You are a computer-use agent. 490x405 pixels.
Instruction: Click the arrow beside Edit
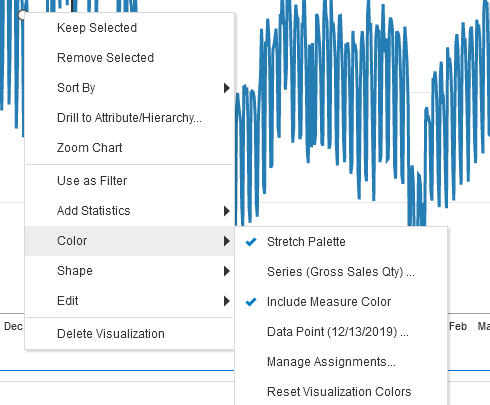tap(227, 301)
